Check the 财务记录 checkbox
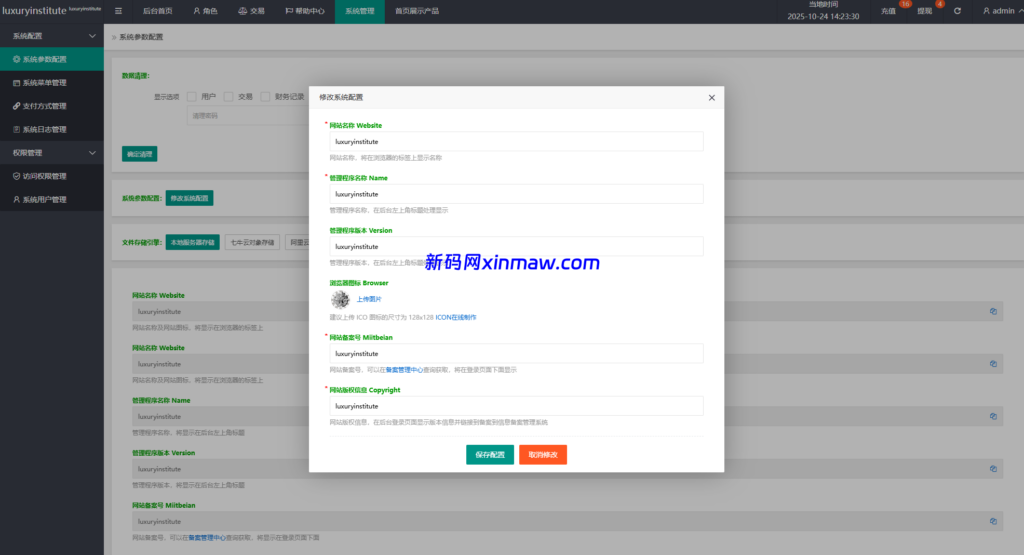Image resolution: width=1024 pixels, height=555 pixels. pos(265,97)
